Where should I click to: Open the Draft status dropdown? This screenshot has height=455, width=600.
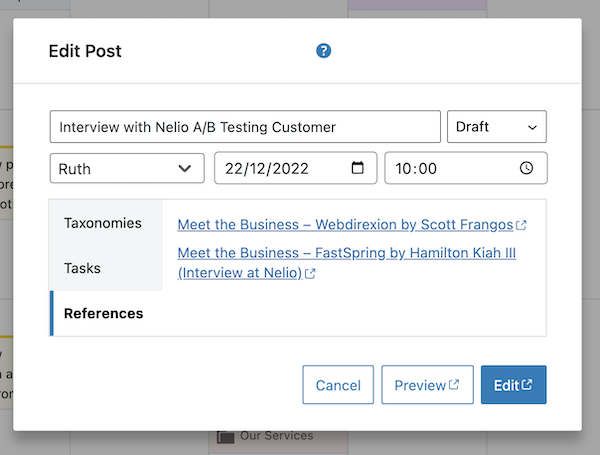coord(496,127)
